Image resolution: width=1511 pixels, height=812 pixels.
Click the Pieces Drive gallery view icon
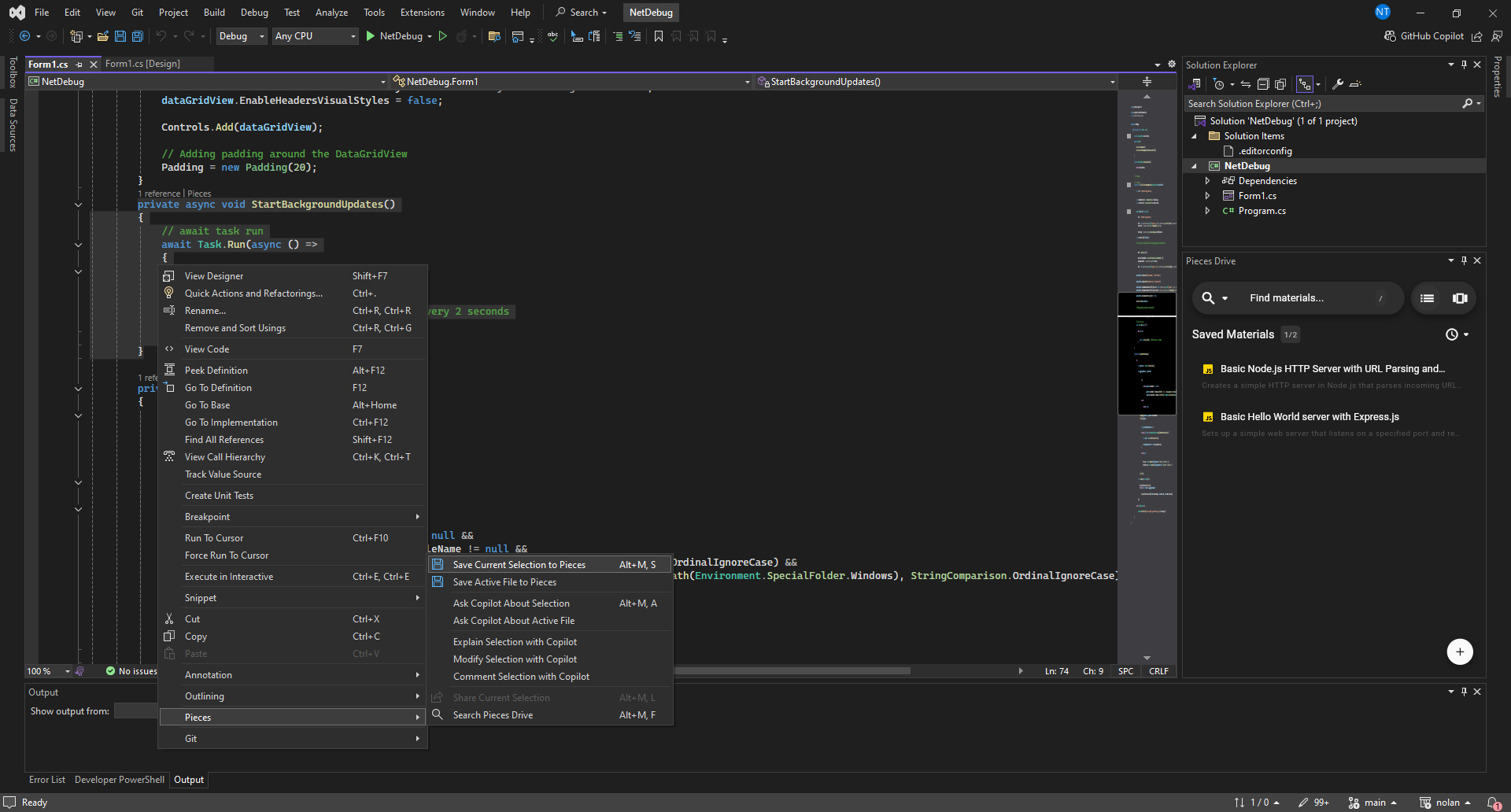coord(1460,298)
